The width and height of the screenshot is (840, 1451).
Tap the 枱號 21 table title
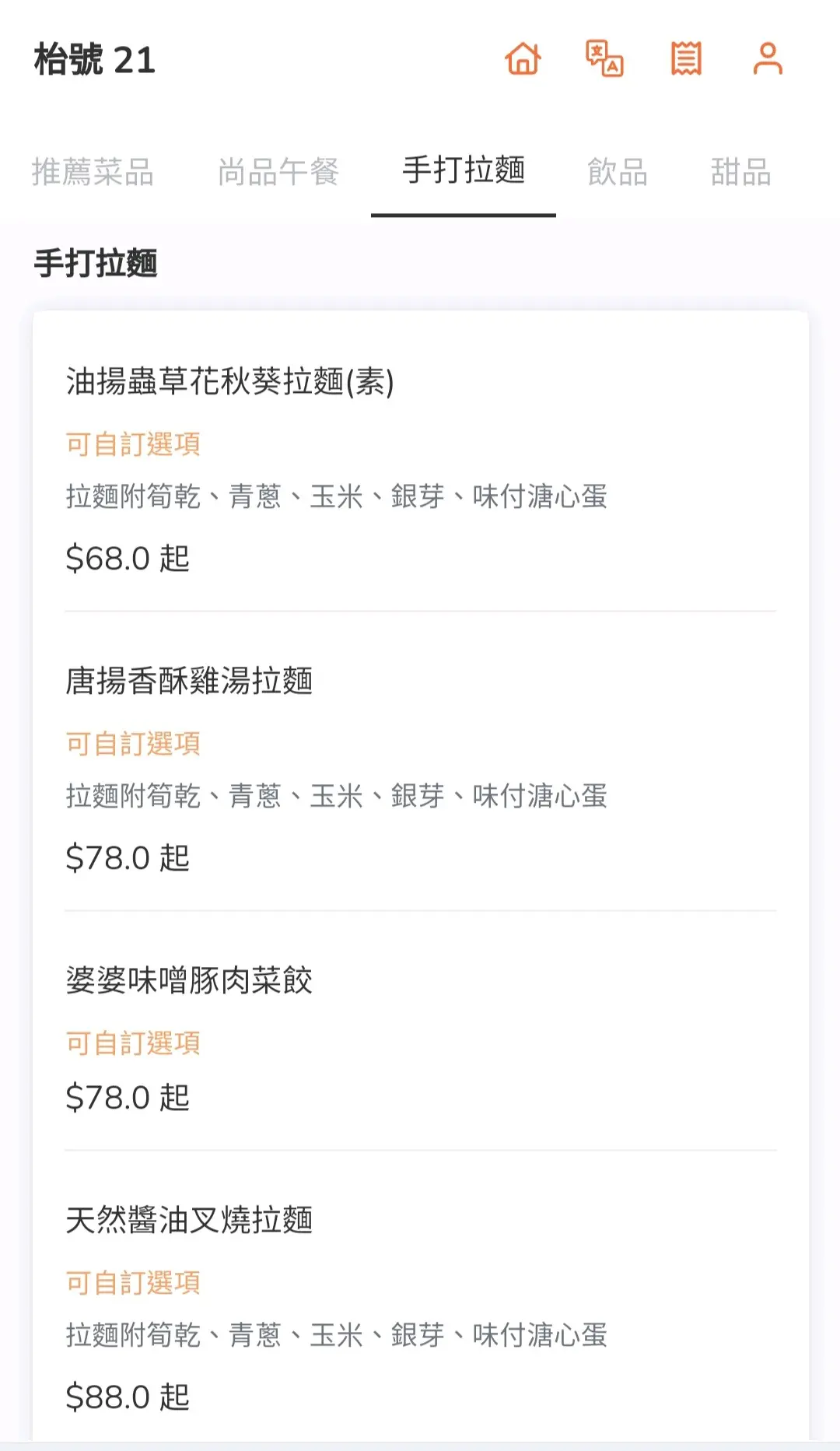pos(95,60)
